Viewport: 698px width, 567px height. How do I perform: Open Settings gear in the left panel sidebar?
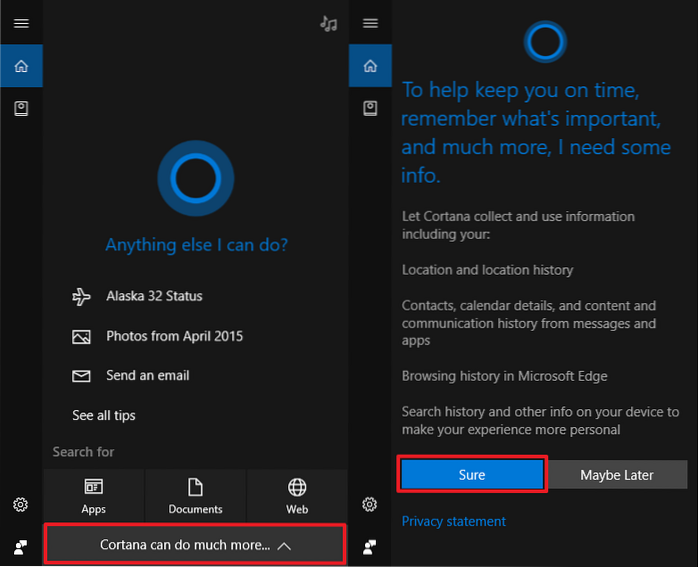(21, 505)
